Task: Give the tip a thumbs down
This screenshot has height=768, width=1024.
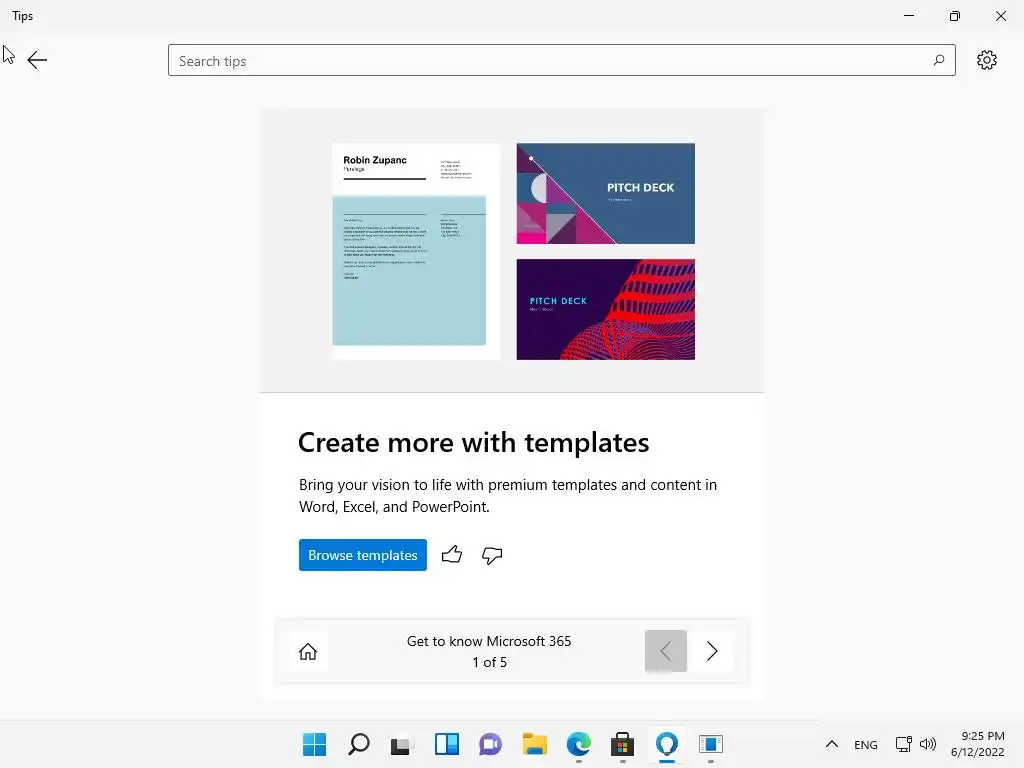Action: pyautogui.click(x=492, y=555)
